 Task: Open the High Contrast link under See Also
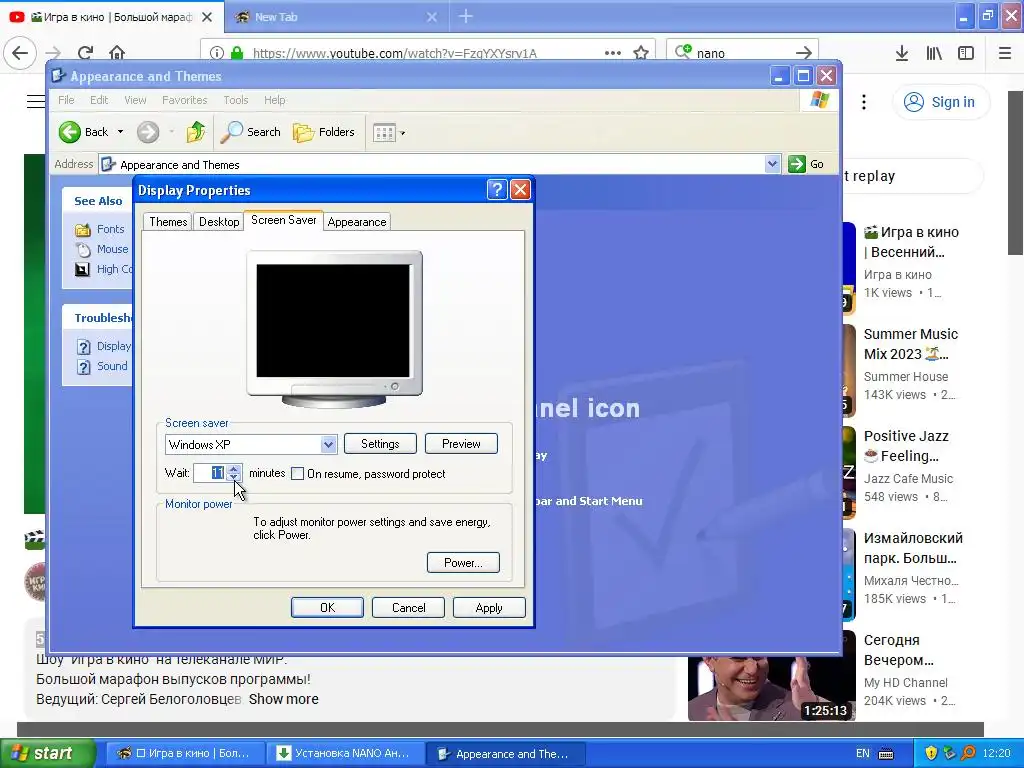click(x=114, y=269)
